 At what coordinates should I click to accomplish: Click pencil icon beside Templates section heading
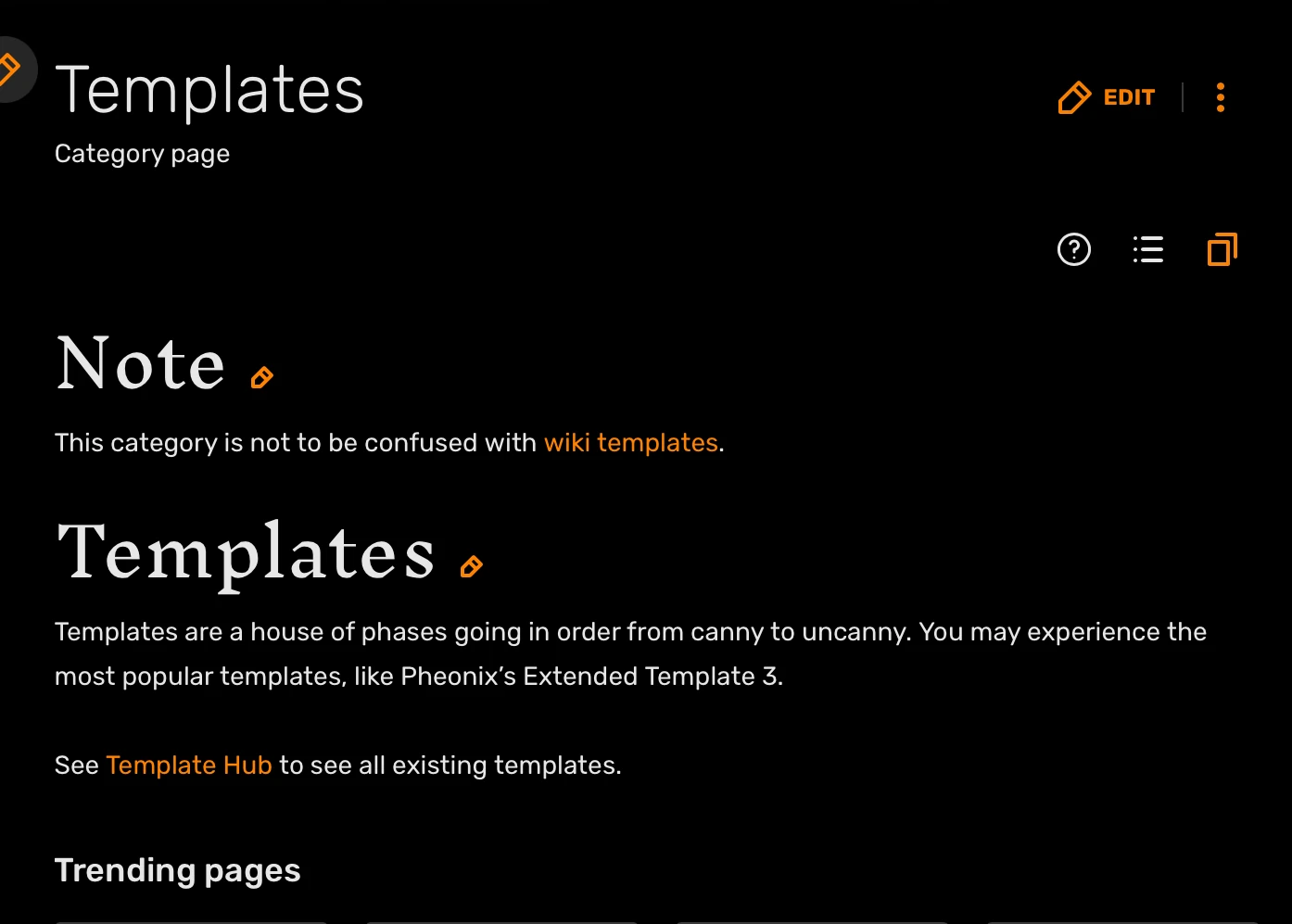tap(472, 566)
